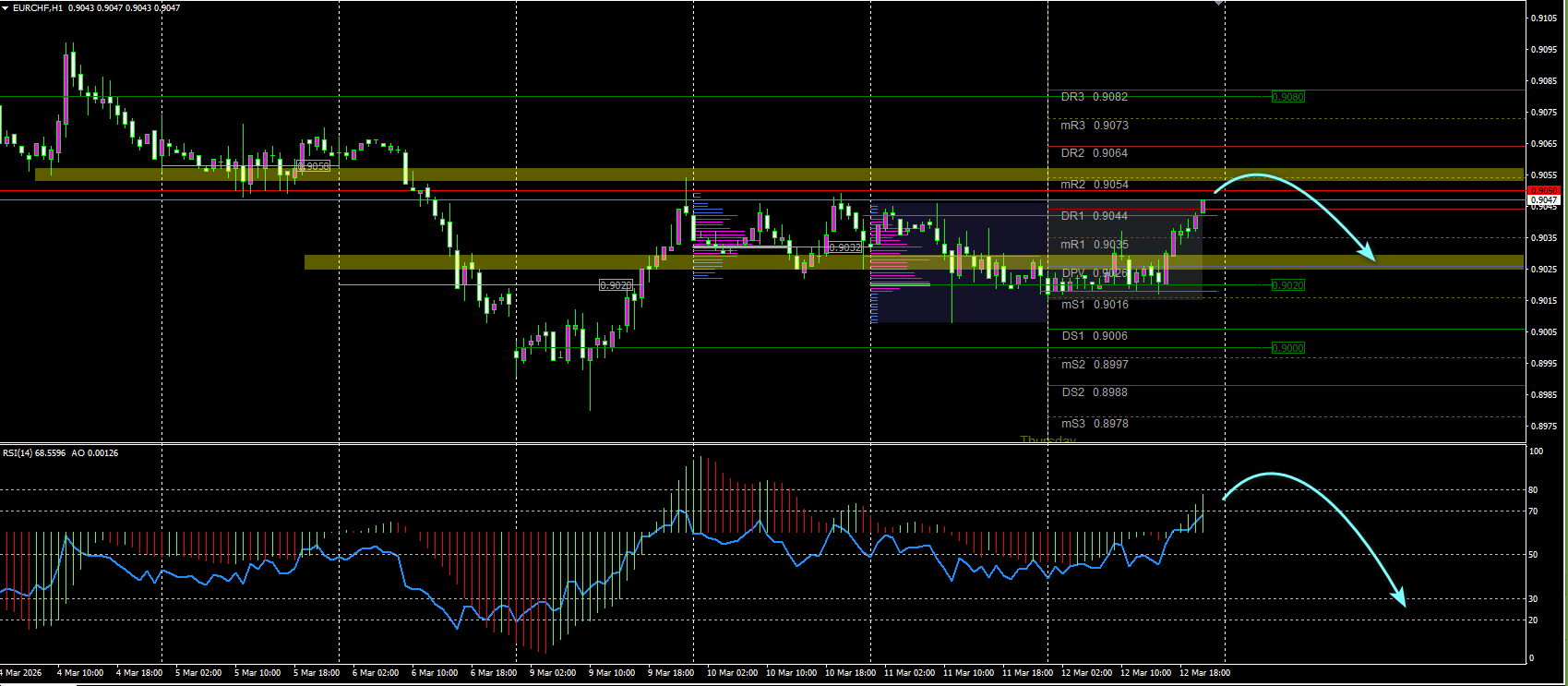
Task: Click the boxed 0.9028 level label
Action: point(616,285)
